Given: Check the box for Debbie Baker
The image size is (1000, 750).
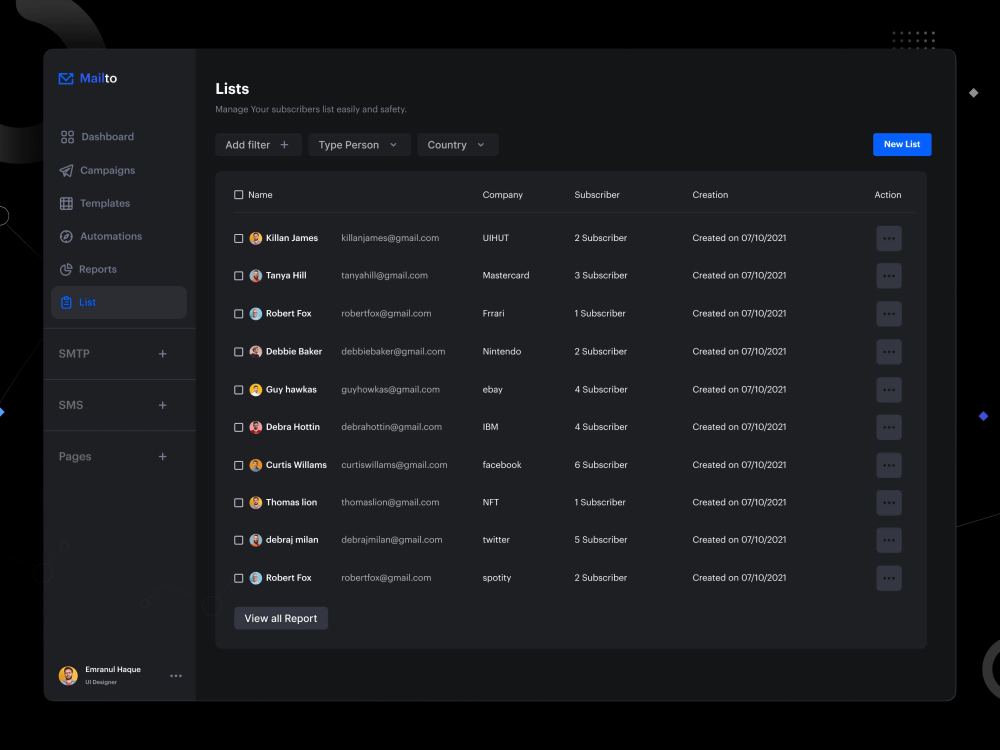Looking at the screenshot, I should [x=239, y=352].
